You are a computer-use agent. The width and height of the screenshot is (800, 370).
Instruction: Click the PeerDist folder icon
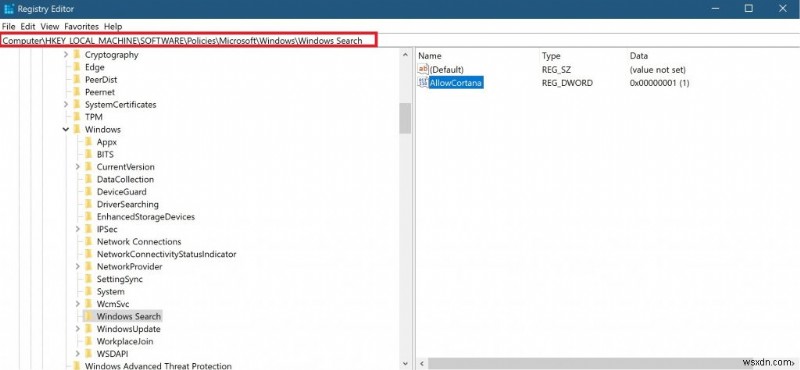(77, 80)
